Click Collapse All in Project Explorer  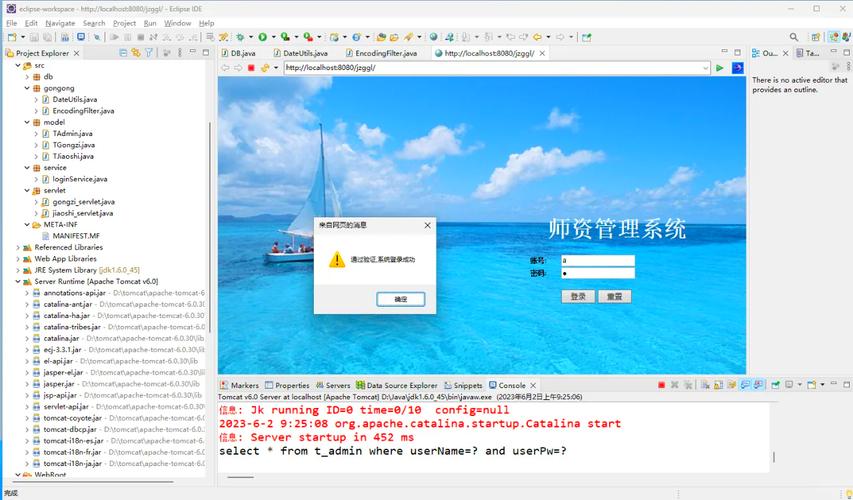[123, 53]
